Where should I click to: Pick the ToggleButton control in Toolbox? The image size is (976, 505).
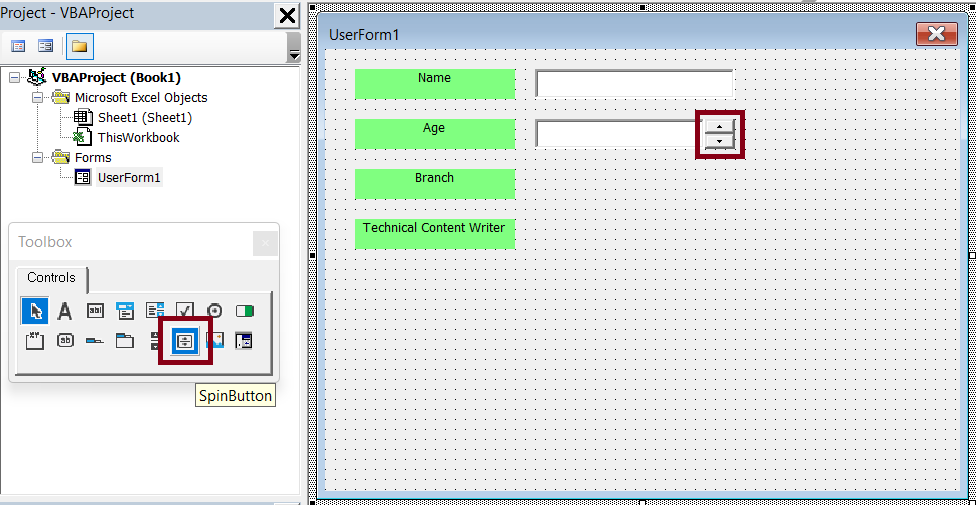(245, 311)
